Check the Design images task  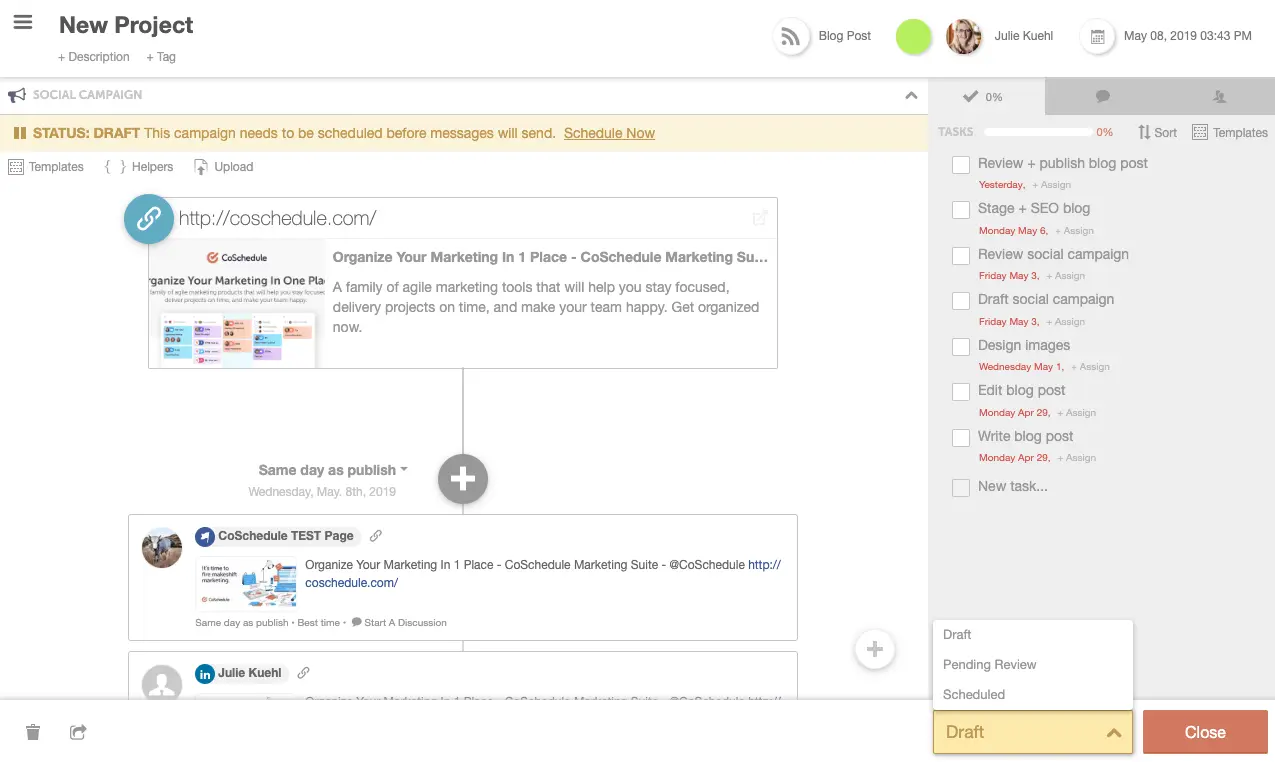[961, 346]
